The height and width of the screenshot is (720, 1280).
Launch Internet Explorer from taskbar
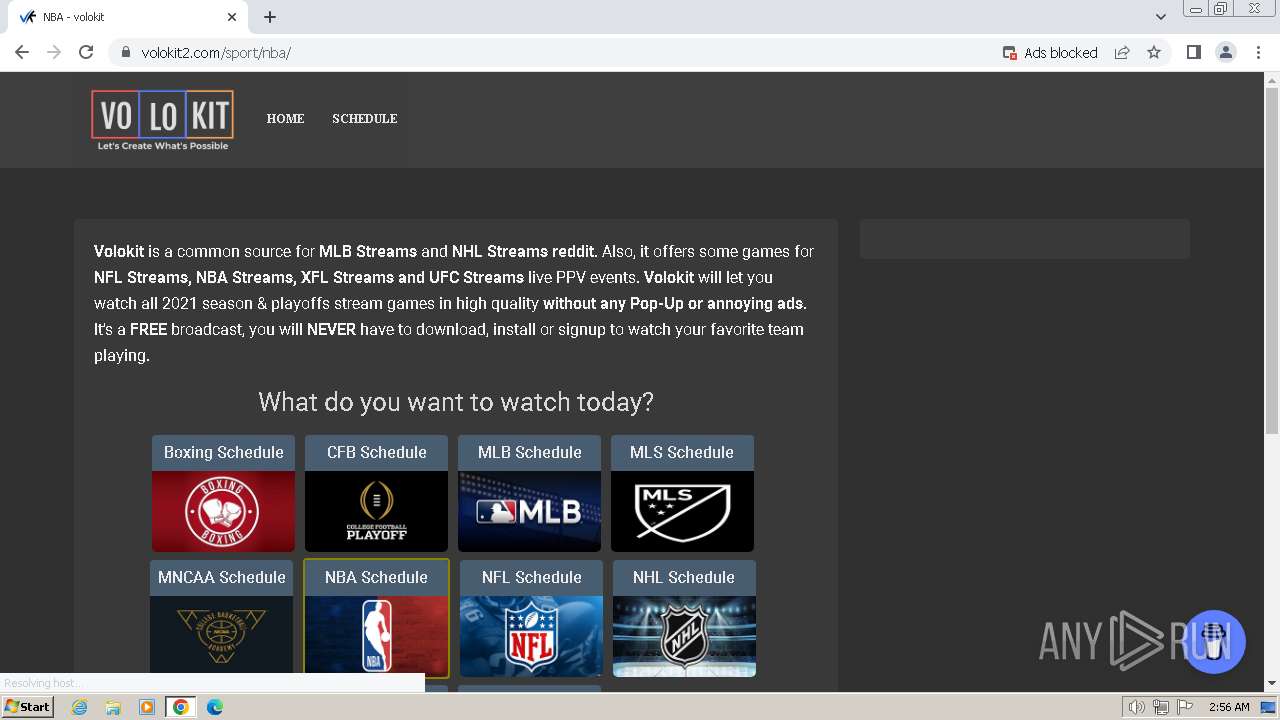79,707
